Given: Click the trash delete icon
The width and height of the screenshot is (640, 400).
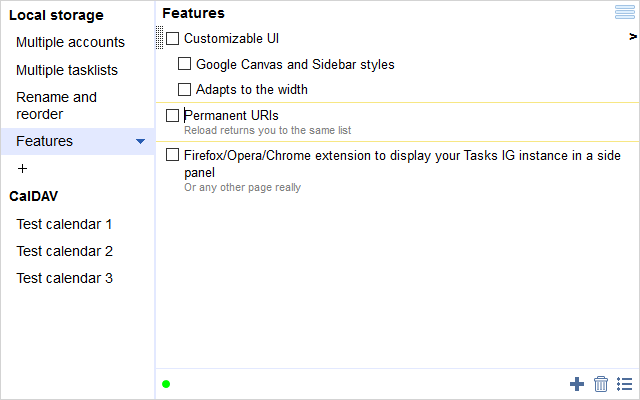Looking at the screenshot, I should tap(601, 384).
